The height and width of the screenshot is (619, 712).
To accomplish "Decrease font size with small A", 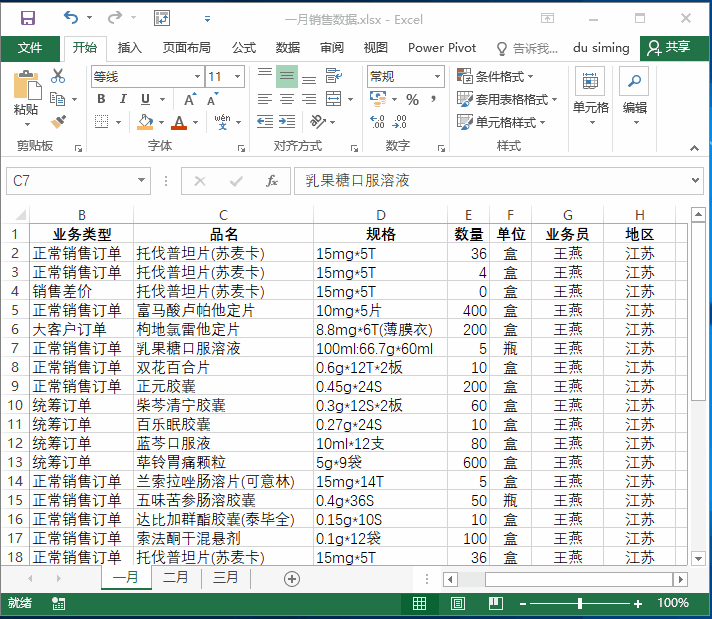I will (x=213, y=99).
